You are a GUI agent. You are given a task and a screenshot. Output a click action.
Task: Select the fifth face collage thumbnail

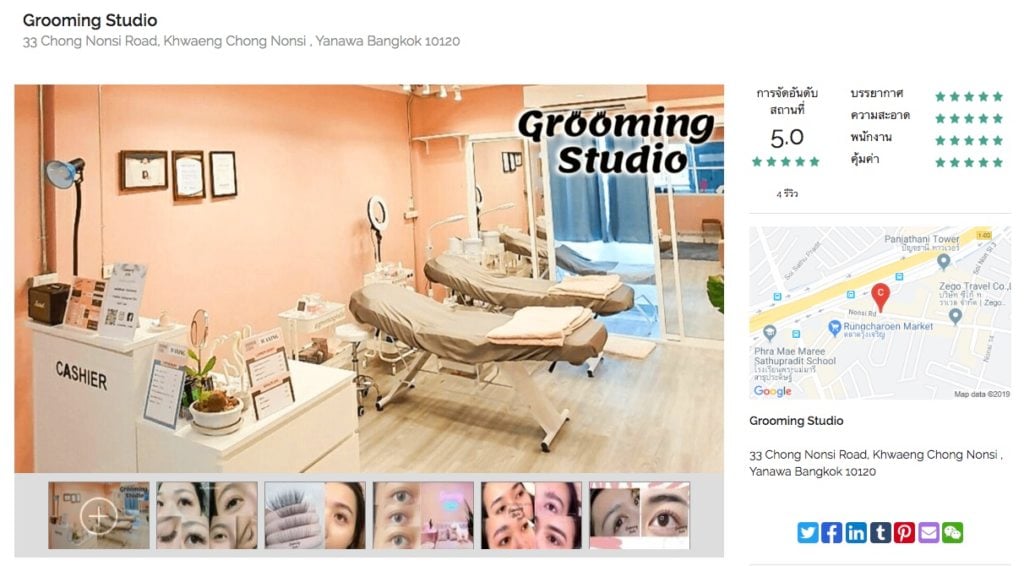[532, 515]
